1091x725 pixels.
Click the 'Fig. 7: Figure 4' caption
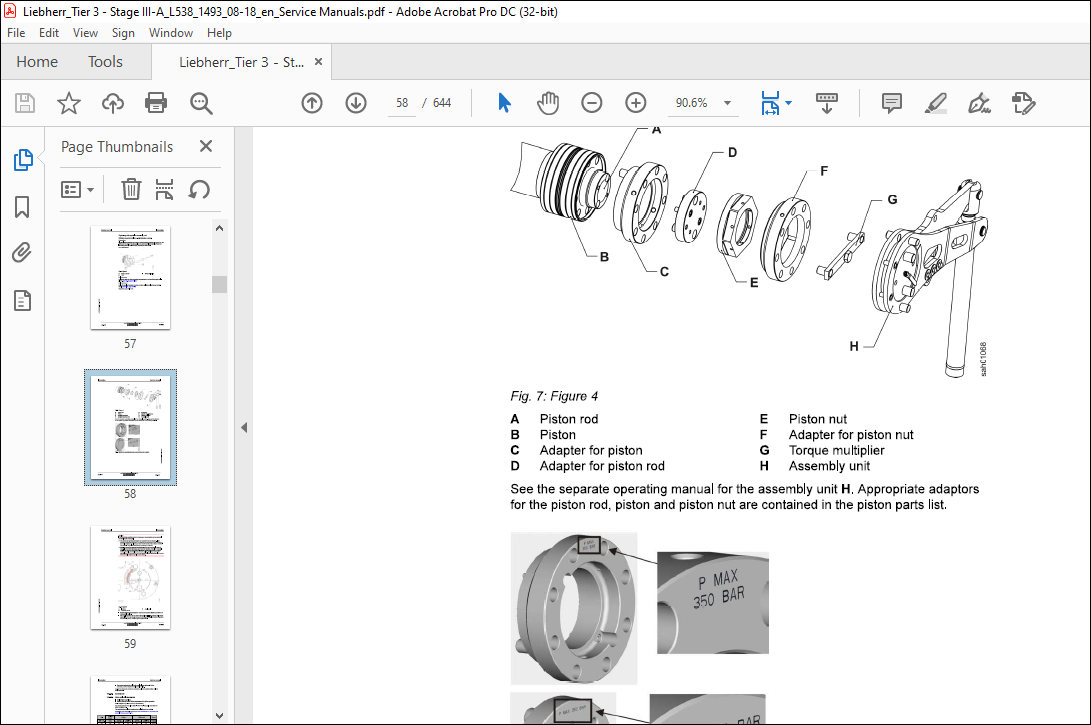(x=554, y=396)
